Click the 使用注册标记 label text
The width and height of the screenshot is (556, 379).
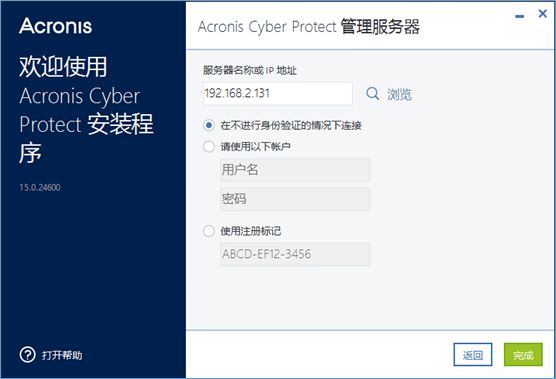(x=251, y=232)
